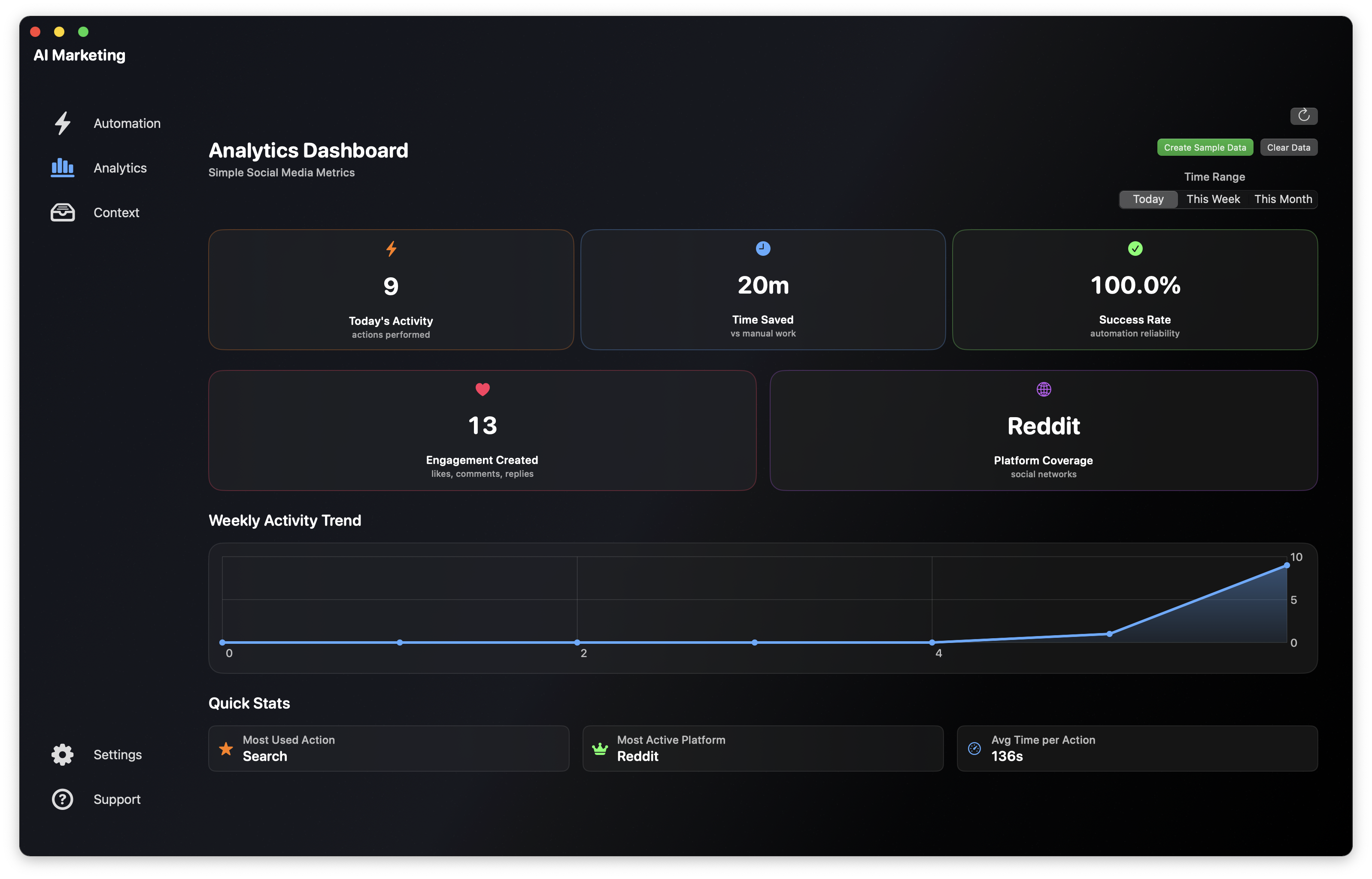
Task: Click the Weekly Activity Trend heading
Action: pyautogui.click(x=285, y=521)
